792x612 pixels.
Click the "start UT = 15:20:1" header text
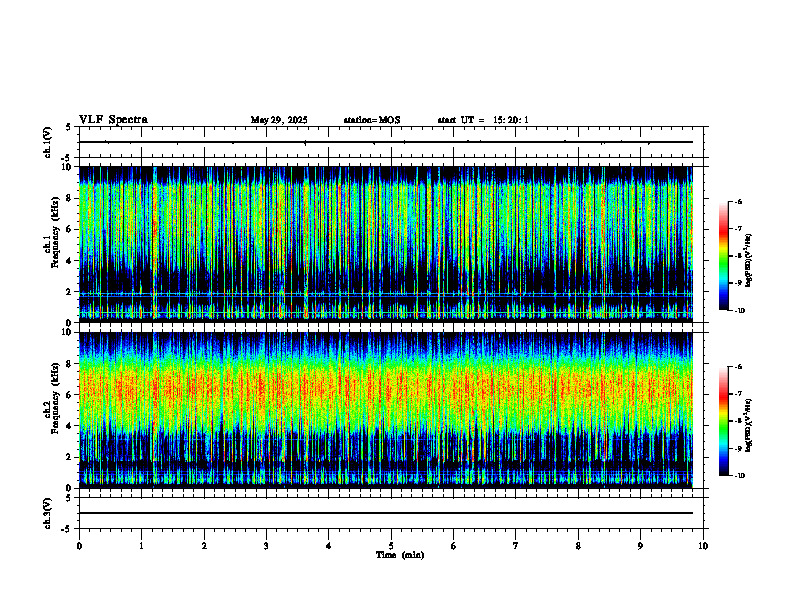coord(483,120)
